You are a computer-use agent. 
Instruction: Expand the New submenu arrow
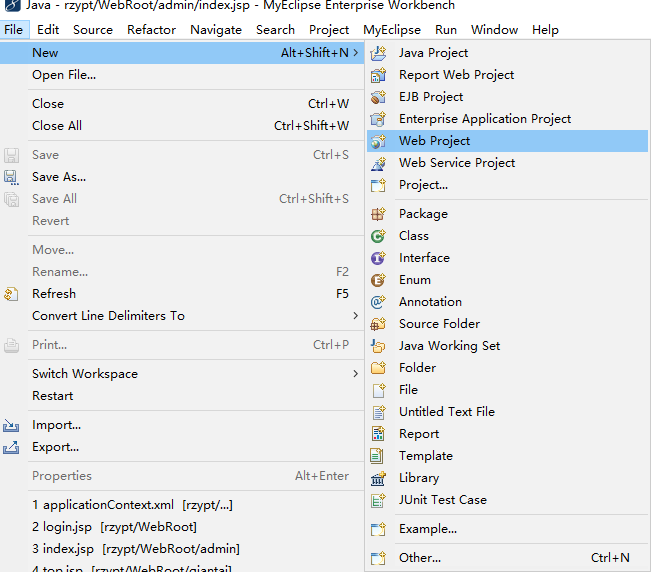(356, 53)
